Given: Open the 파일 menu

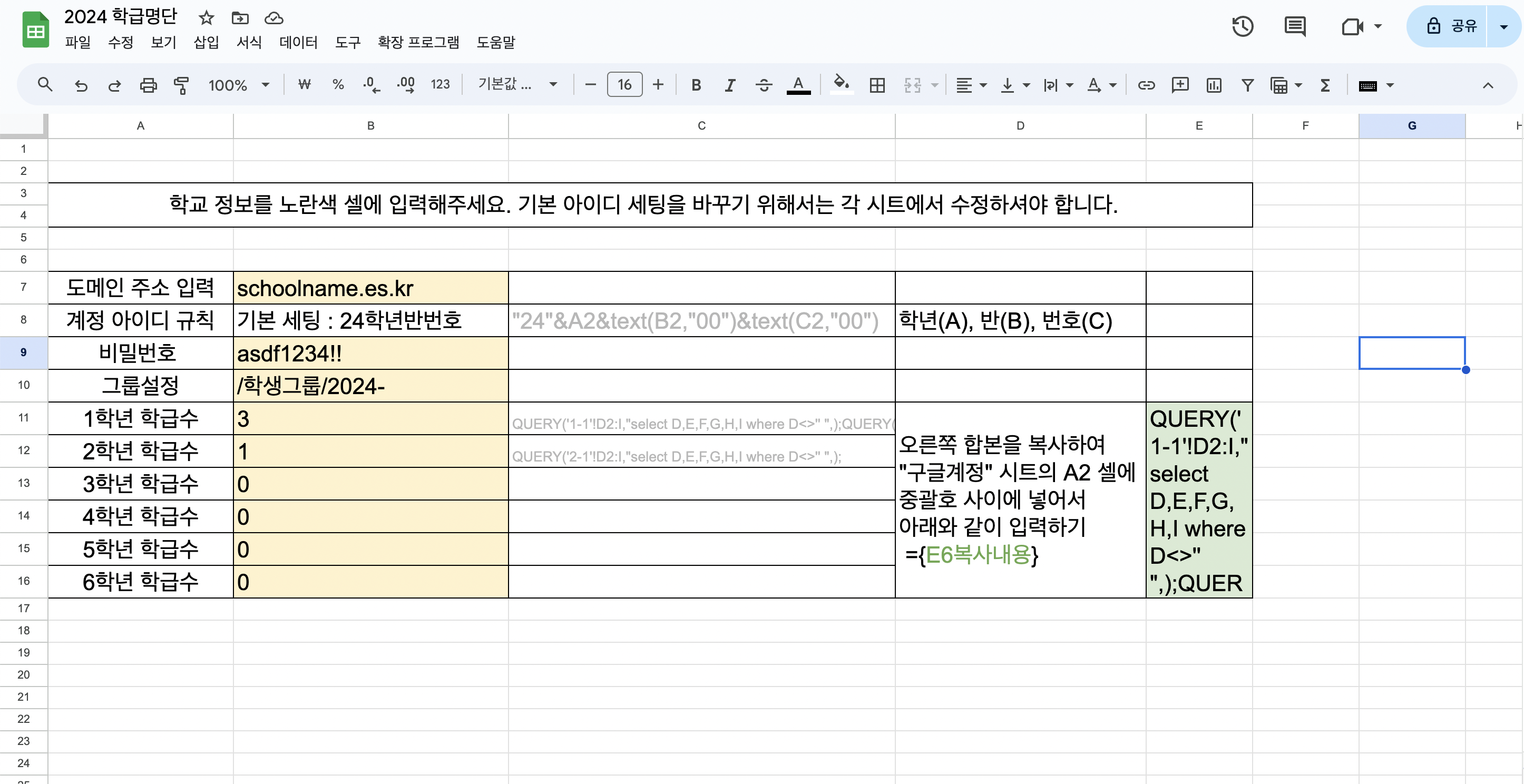Looking at the screenshot, I should (77, 42).
